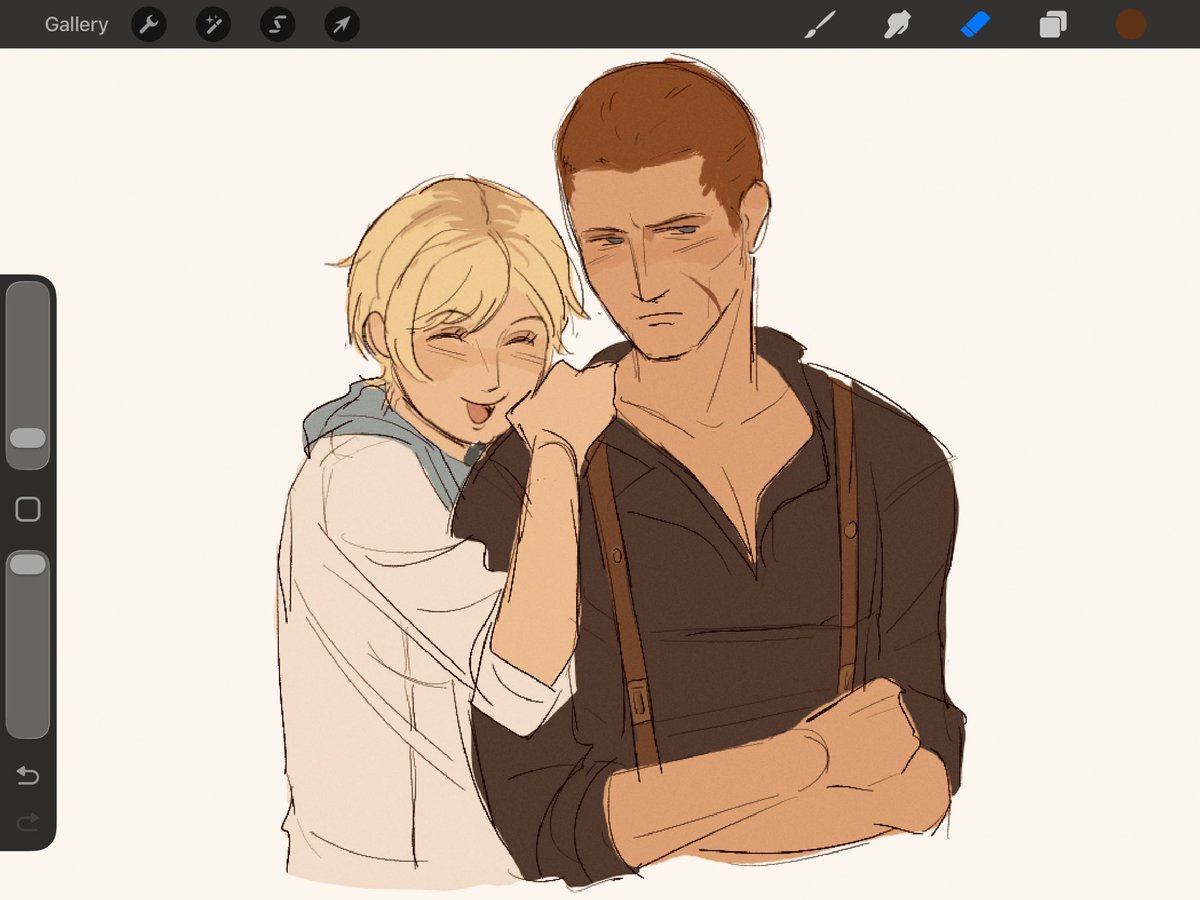Image resolution: width=1200 pixels, height=900 pixels.
Task: Select the Smudge tool
Action: [897, 25]
